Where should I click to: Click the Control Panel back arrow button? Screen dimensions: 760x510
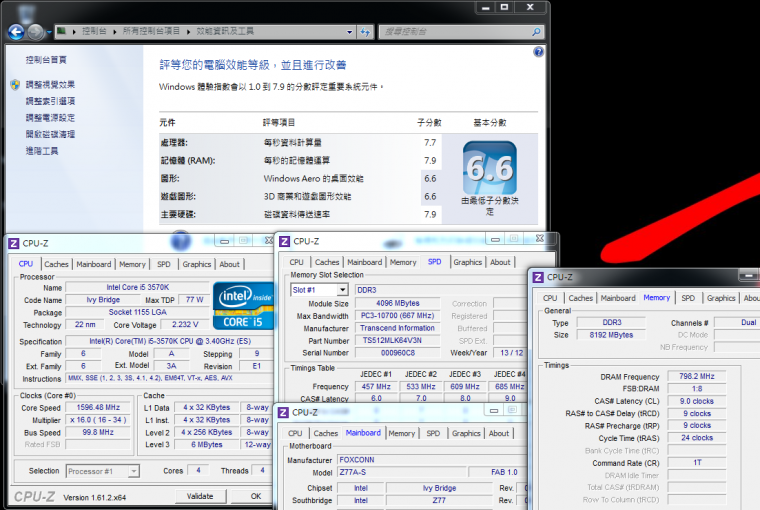click(x=15, y=31)
